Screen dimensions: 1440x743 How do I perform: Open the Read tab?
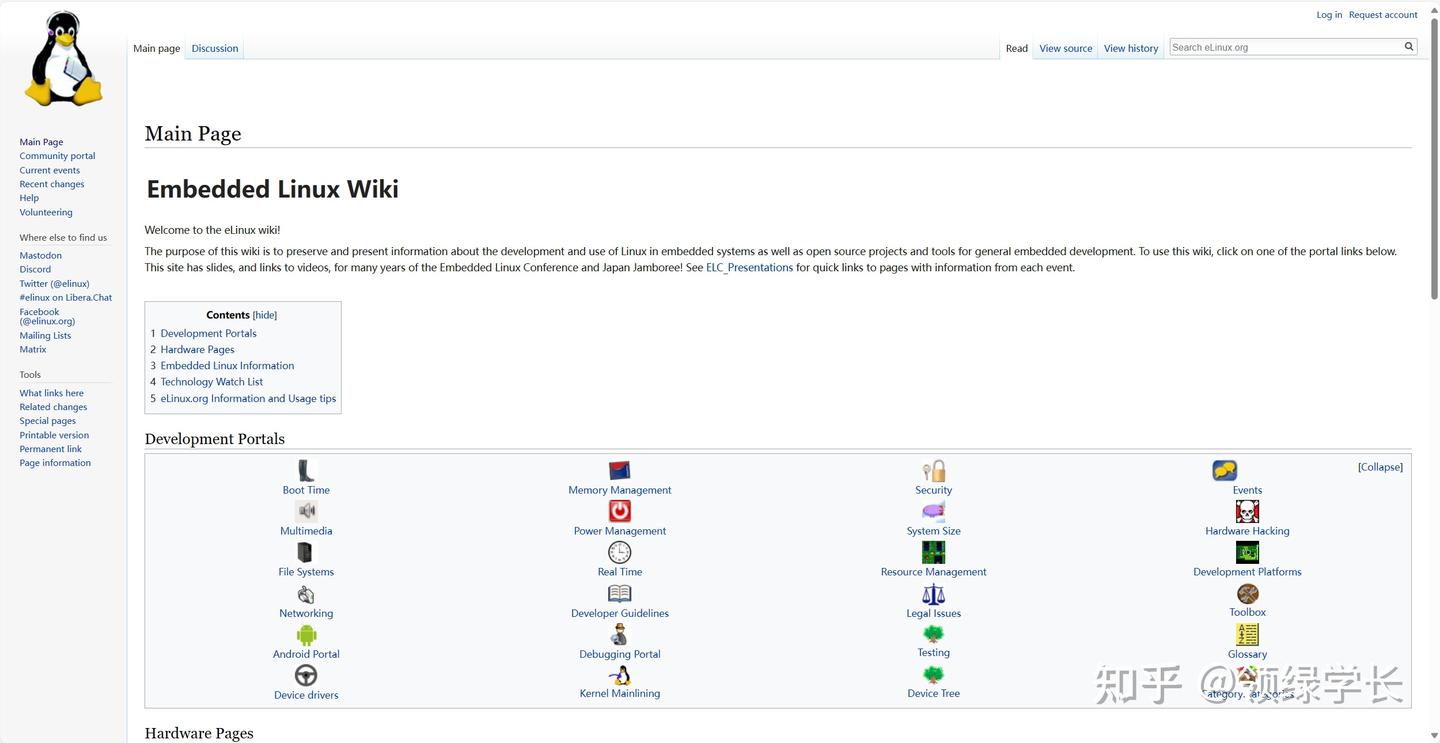(x=1017, y=48)
